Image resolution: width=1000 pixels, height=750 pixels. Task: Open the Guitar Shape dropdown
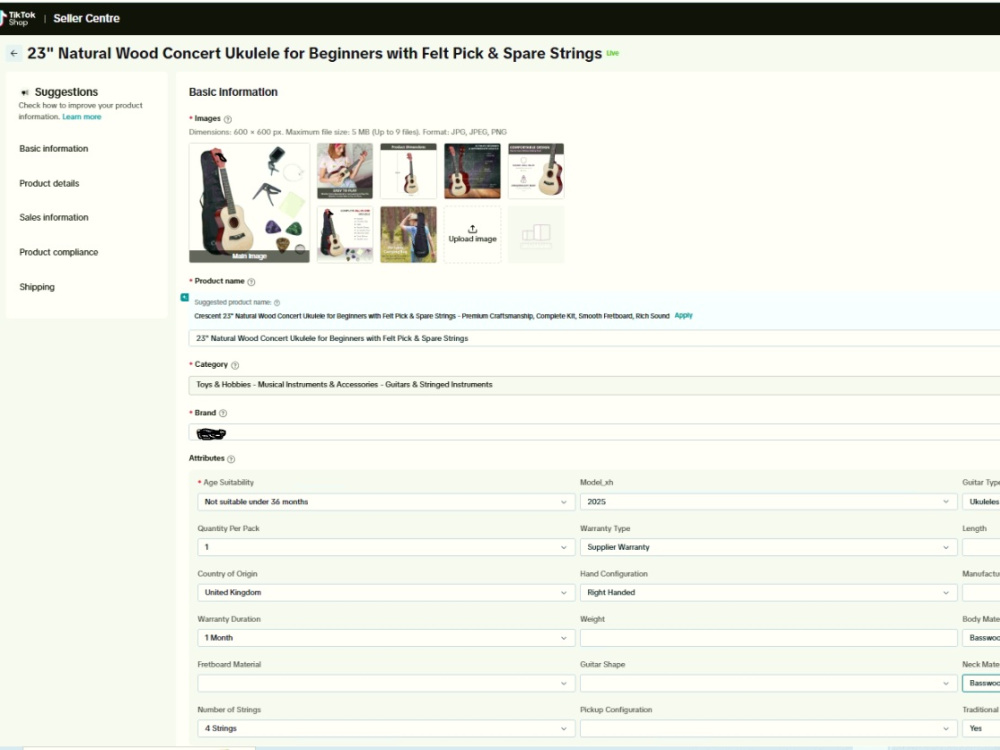(768, 683)
